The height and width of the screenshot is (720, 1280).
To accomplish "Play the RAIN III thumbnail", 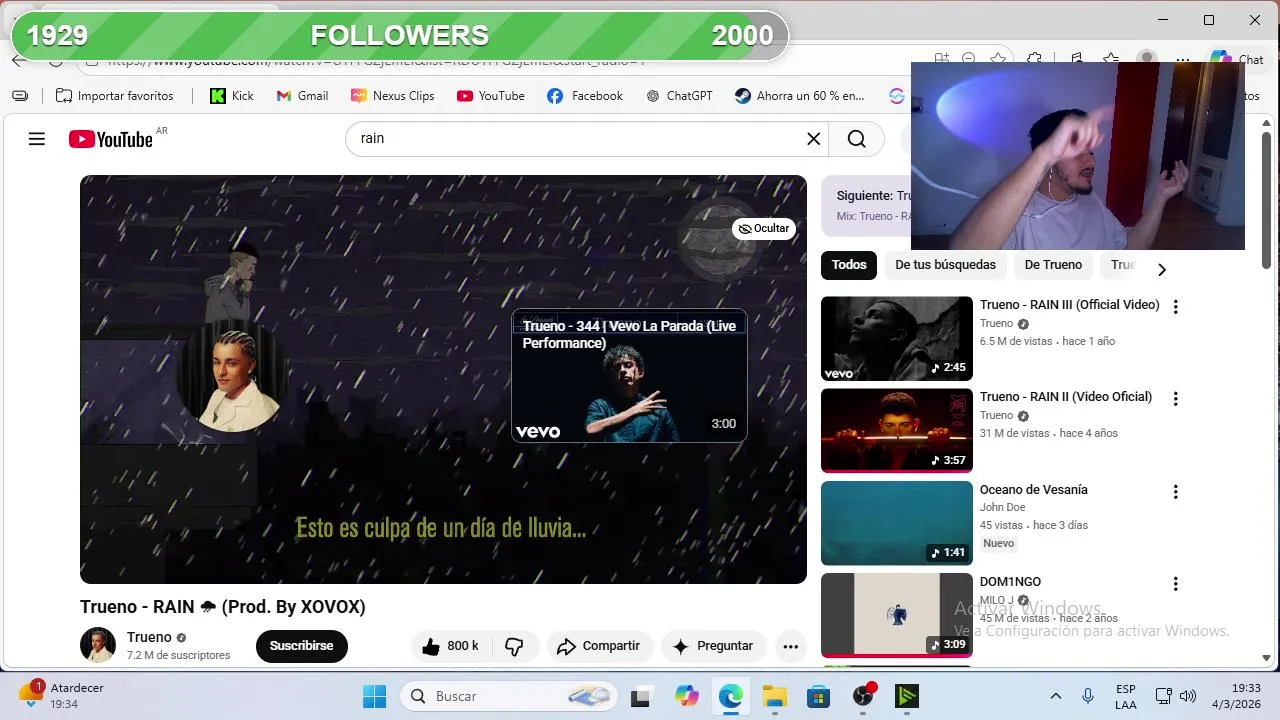I will [897, 339].
